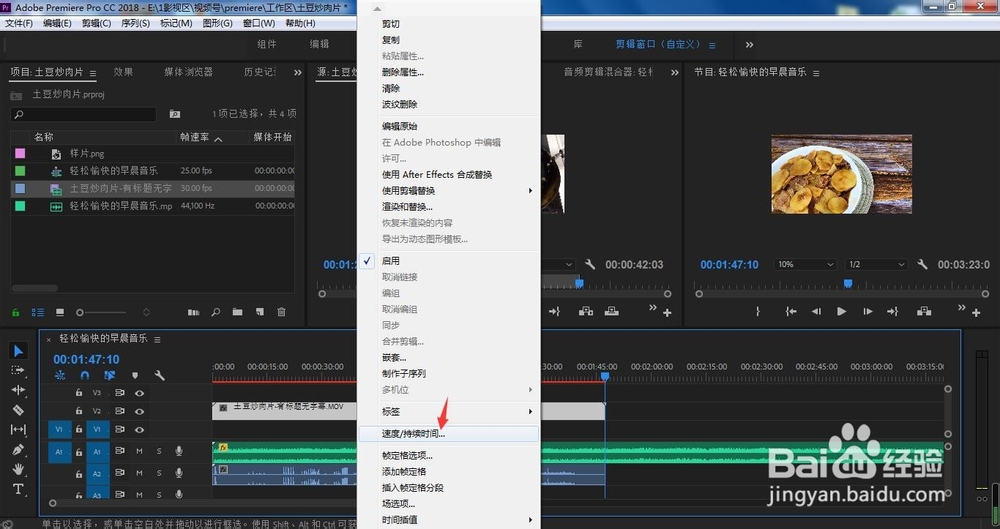Step forward one frame in Program monitor
Viewport: 1000px width, 529px height.
(x=867, y=311)
